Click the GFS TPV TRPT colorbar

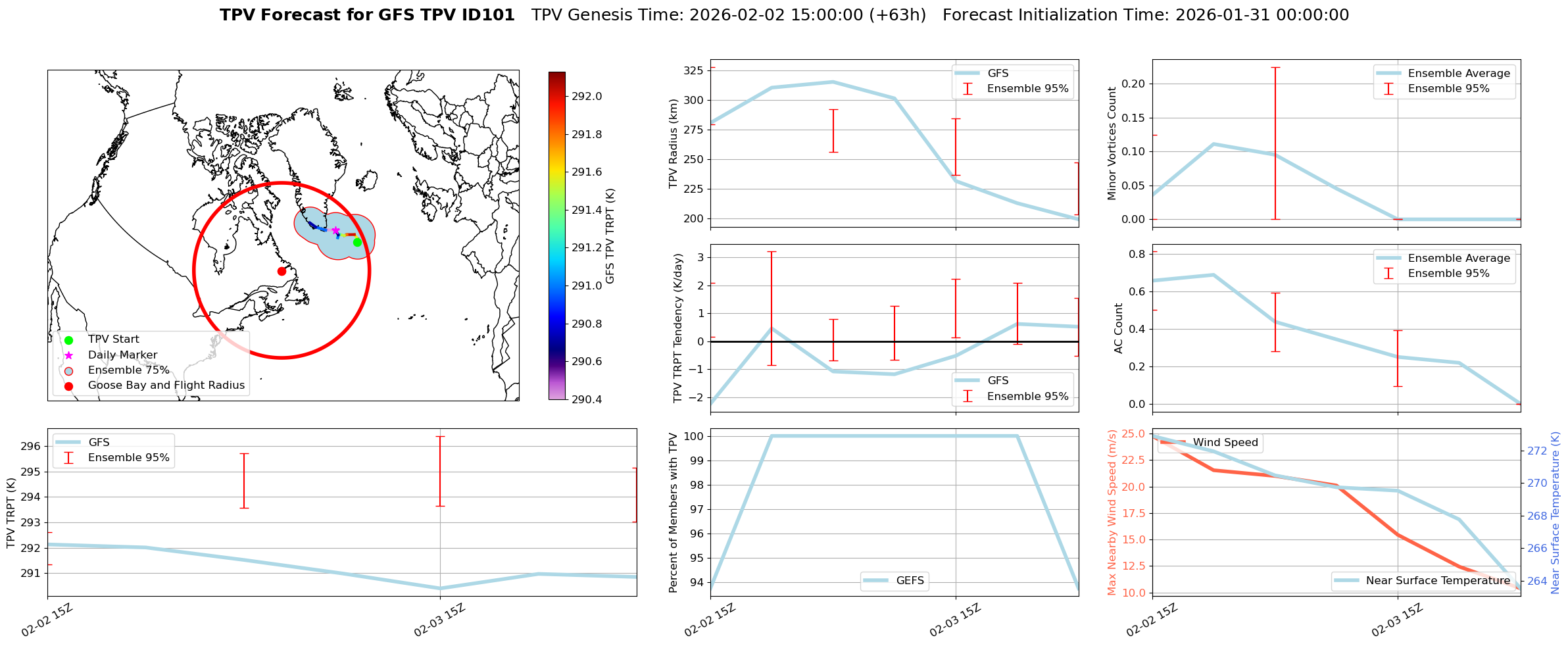click(556, 236)
